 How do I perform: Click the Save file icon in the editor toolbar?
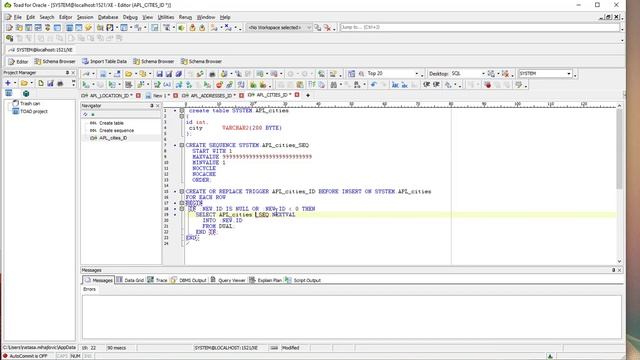coord(159,74)
